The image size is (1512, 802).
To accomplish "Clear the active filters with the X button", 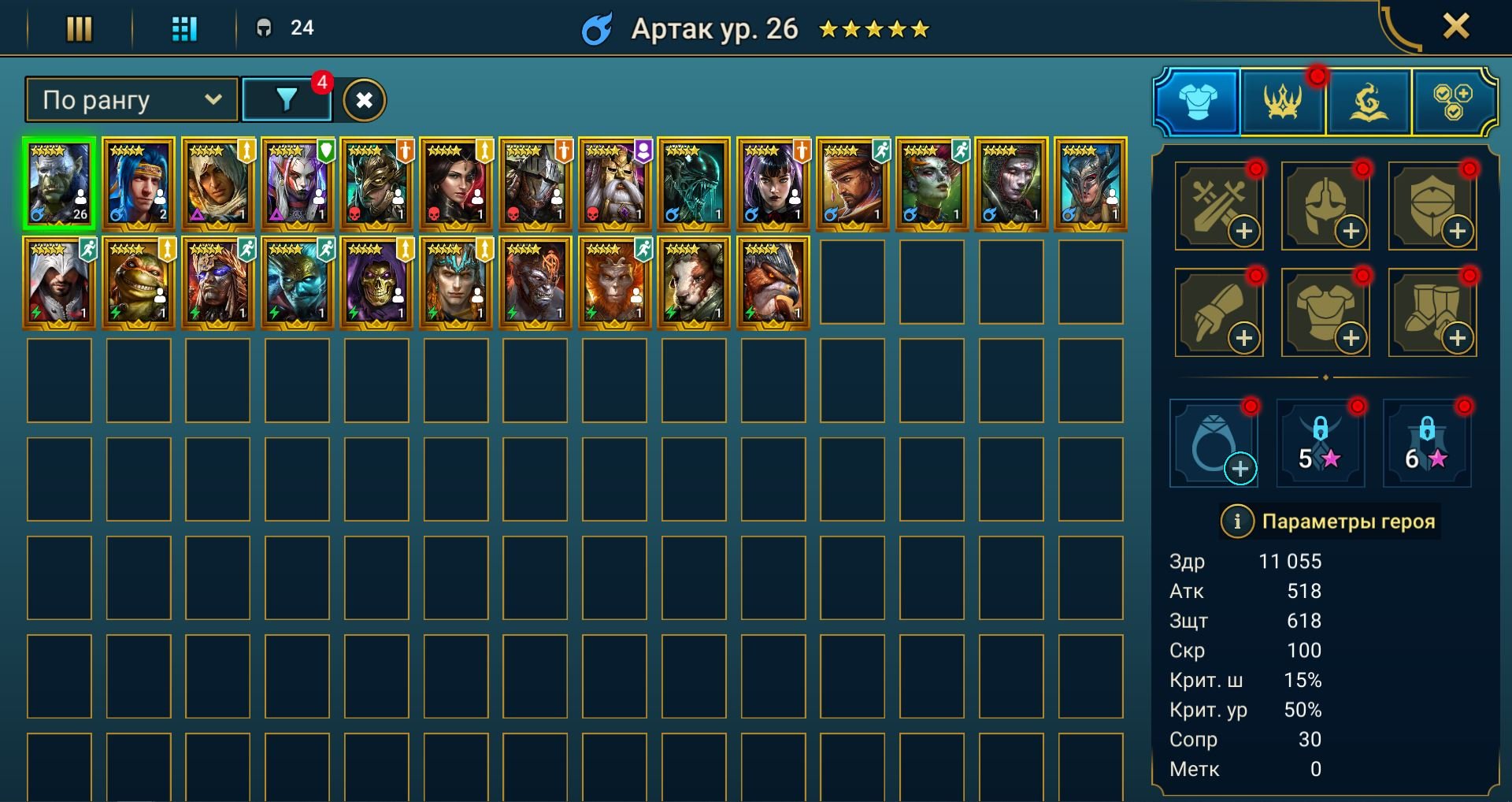I will coord(364,100).
